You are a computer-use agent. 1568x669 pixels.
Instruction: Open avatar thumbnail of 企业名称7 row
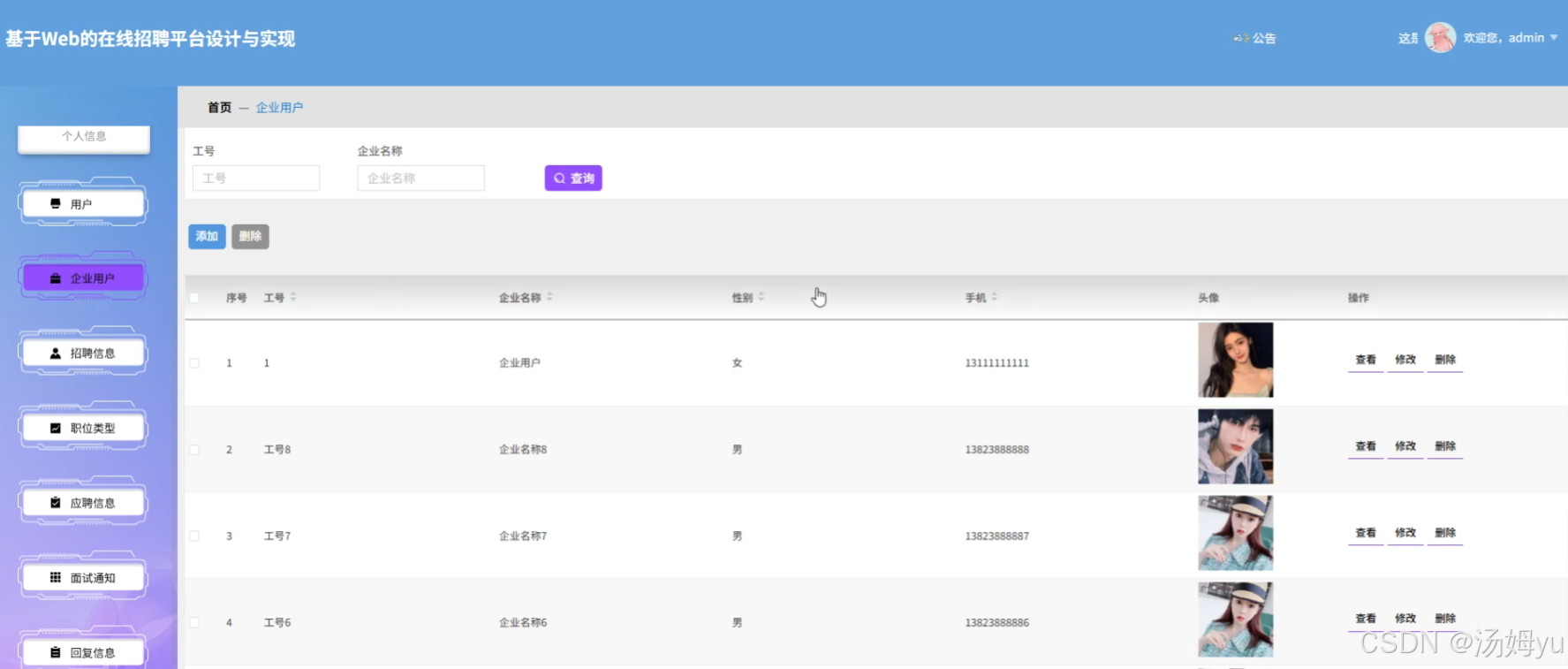click(x=1235, y=533)
